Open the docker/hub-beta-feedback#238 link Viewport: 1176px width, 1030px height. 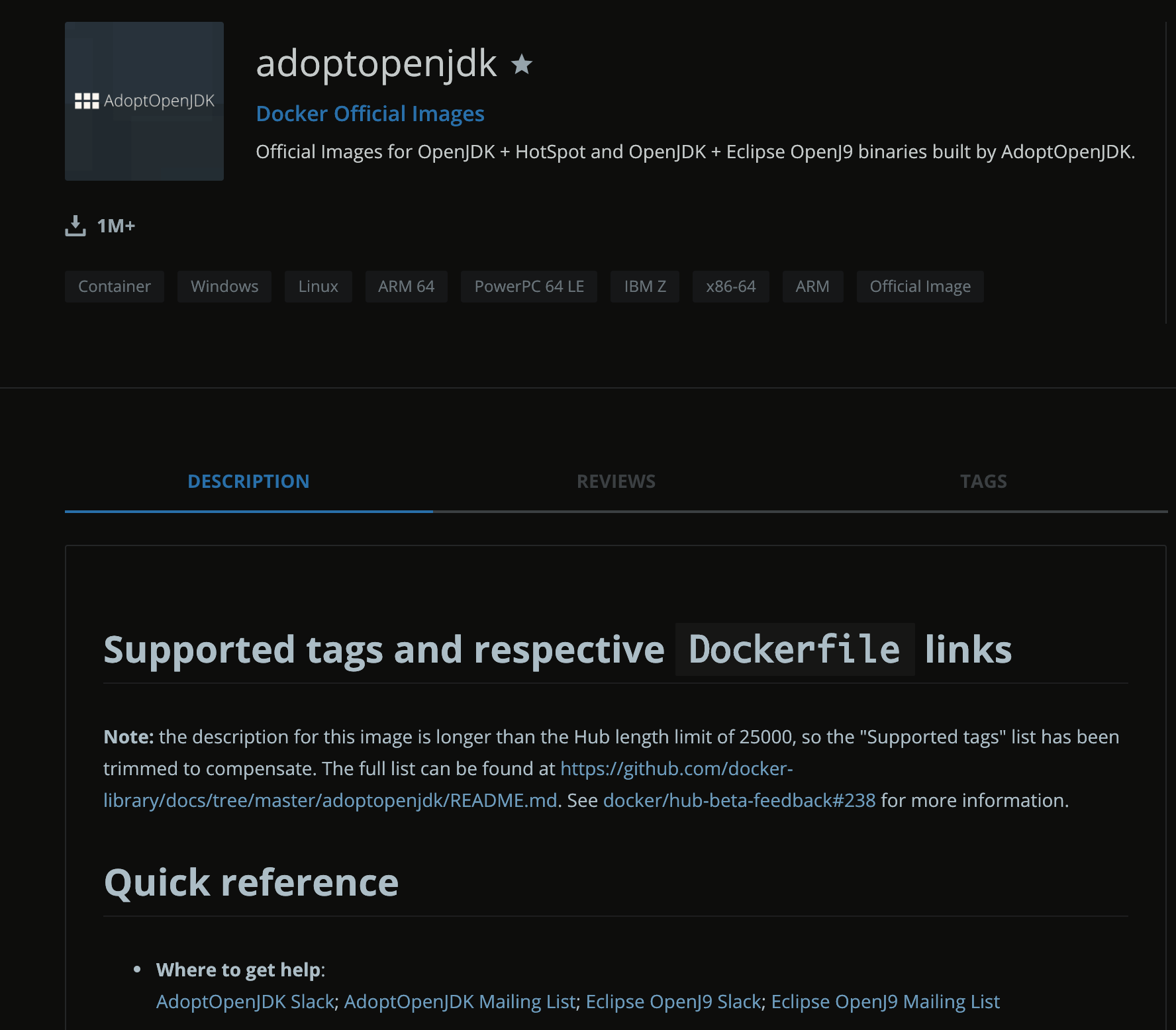(x=740, y=800)
